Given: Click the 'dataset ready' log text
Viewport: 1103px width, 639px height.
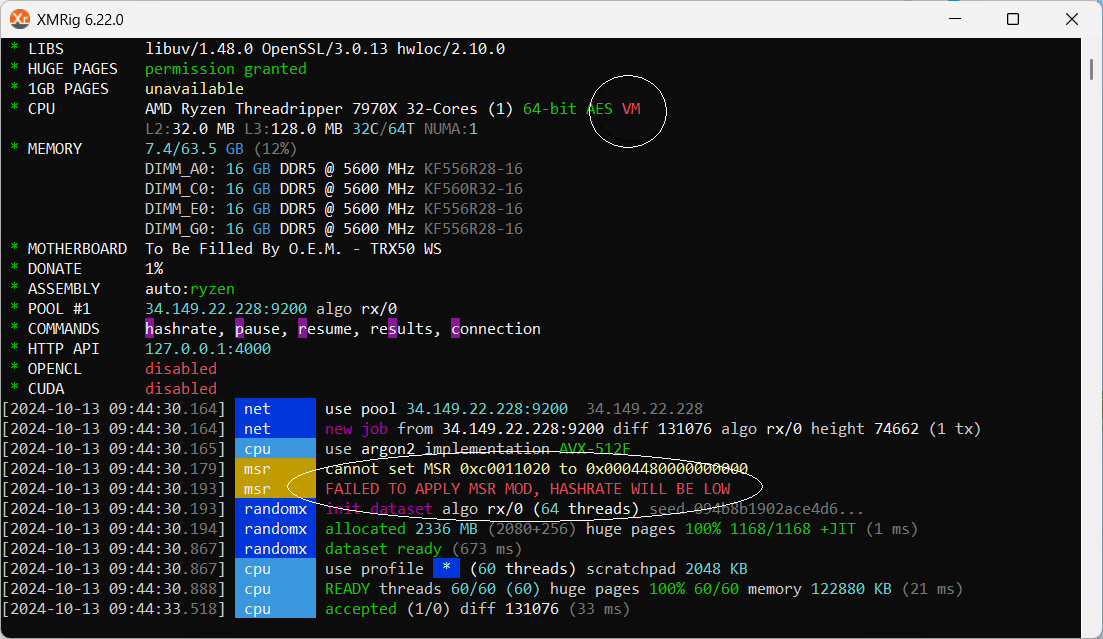Looking at the screenshot, I should click(383, 549).
